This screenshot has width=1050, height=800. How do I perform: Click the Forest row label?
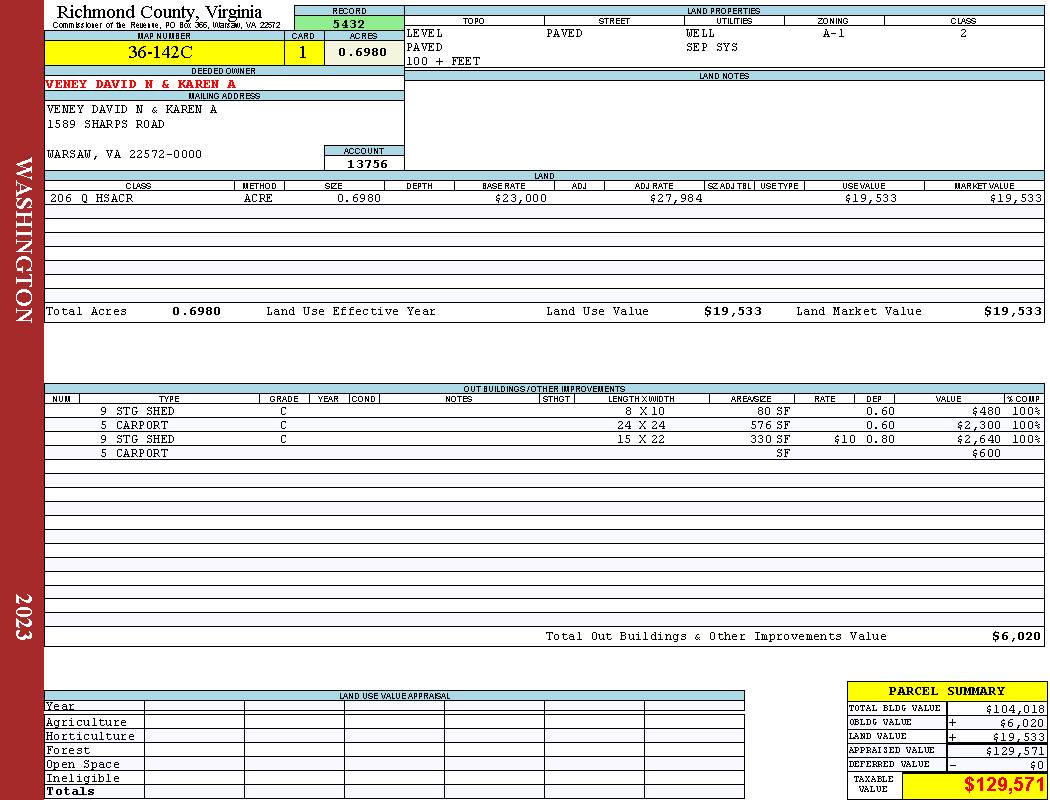tap(68, 750)
